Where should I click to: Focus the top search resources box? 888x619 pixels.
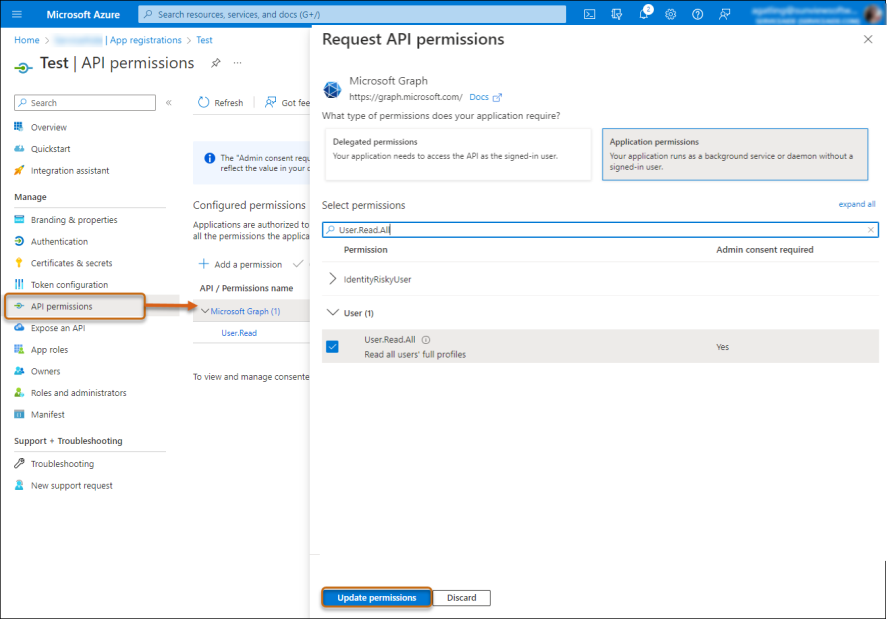[x=352, y=14]
